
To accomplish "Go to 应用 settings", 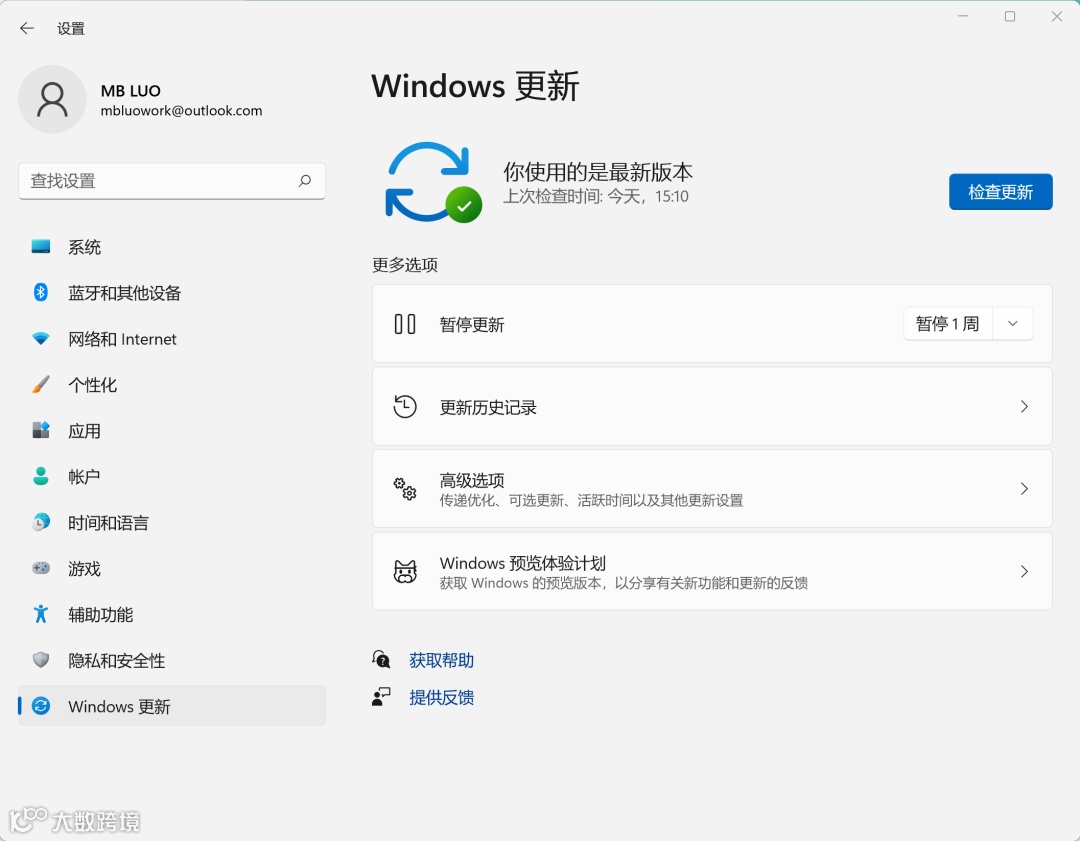I will (x=172, y=430).
